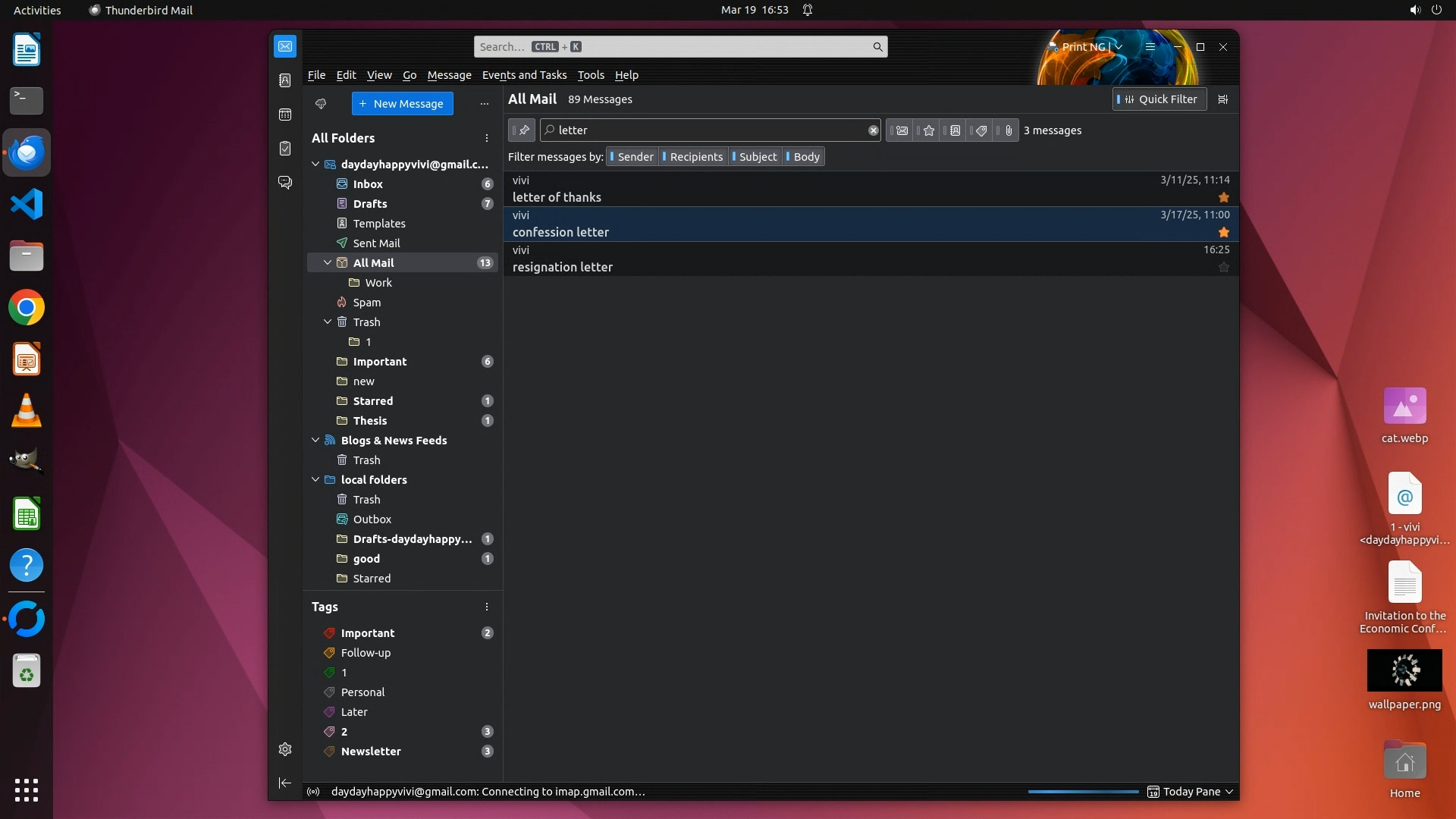Clear the quick filter search text

(873, 130)
